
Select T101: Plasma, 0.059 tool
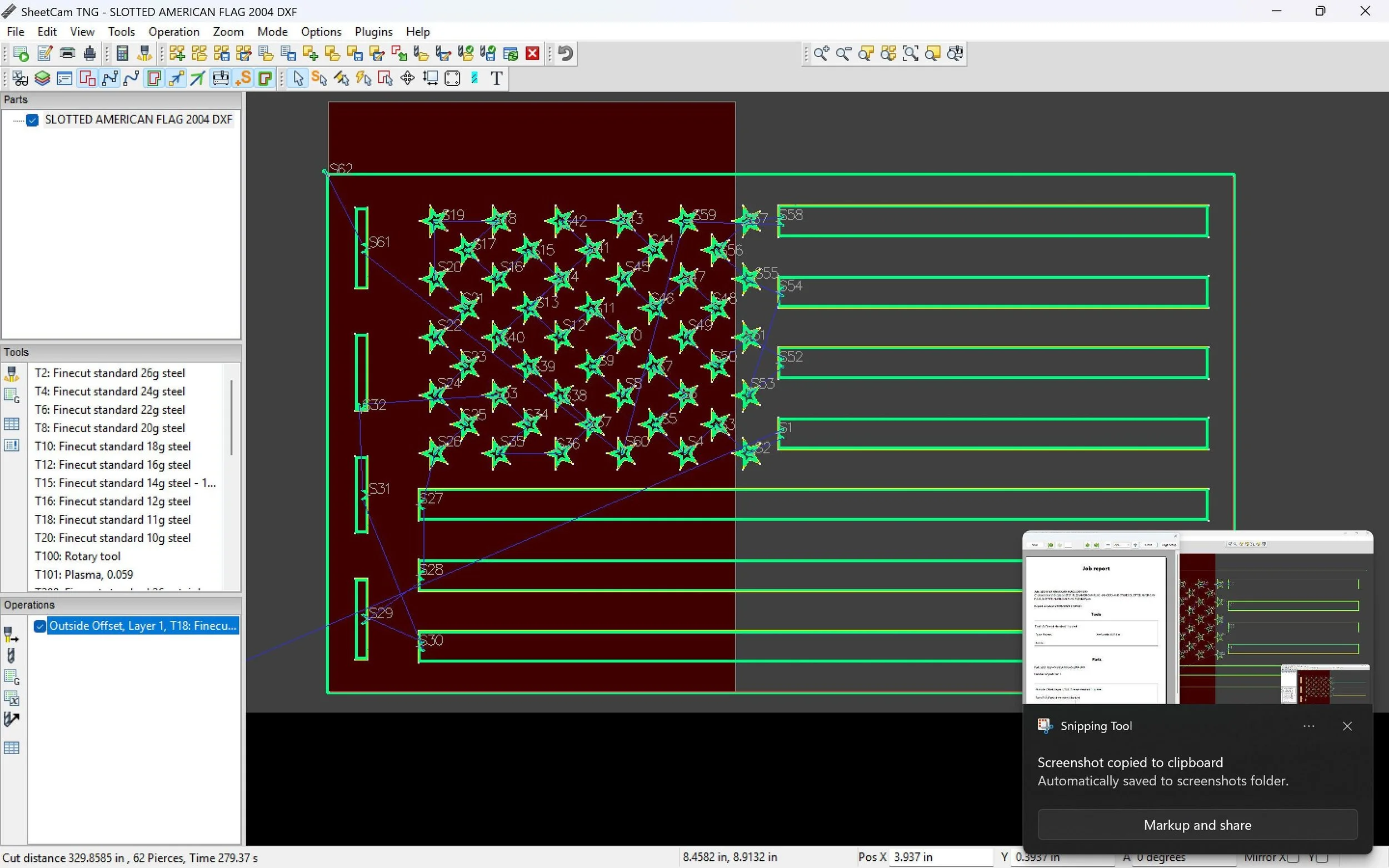84,574
